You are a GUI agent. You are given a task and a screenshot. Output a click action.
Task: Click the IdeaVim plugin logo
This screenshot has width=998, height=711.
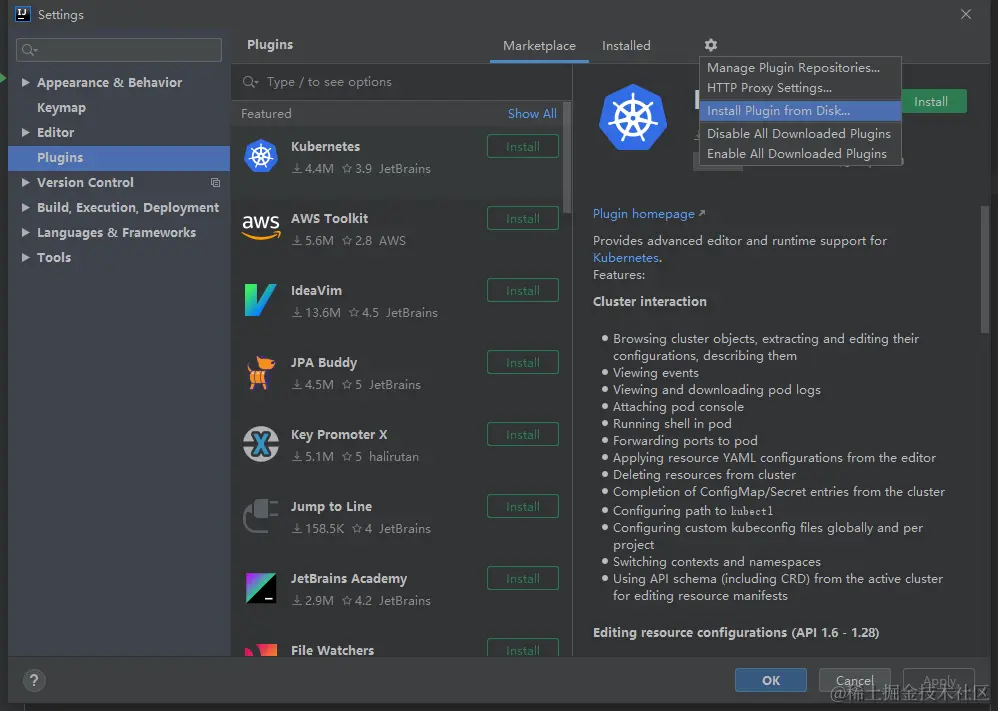pos(260,300)
